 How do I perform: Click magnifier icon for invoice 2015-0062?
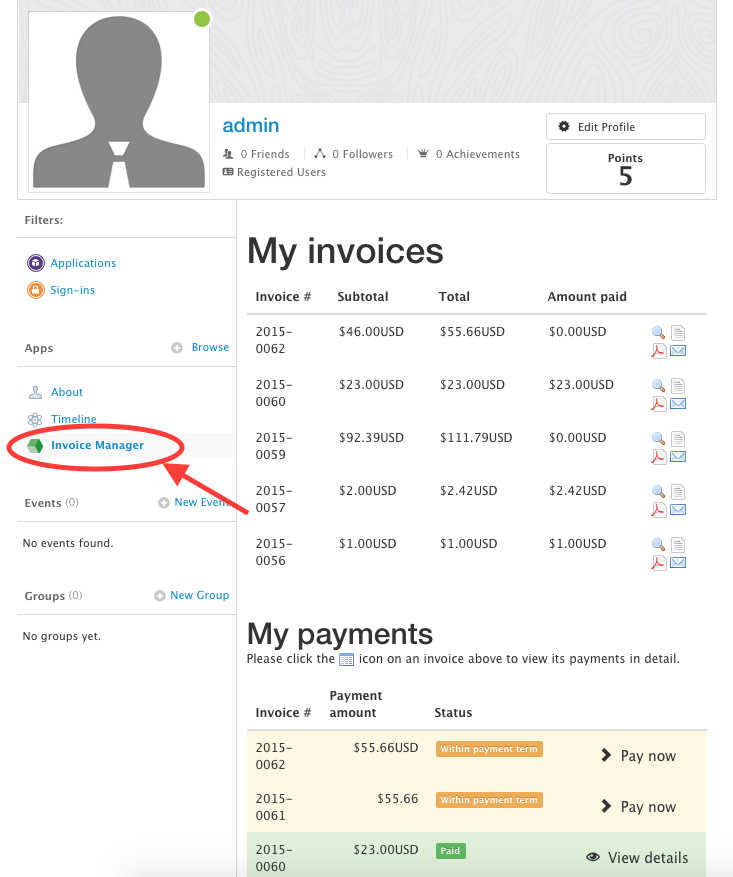tap(658, 333)
